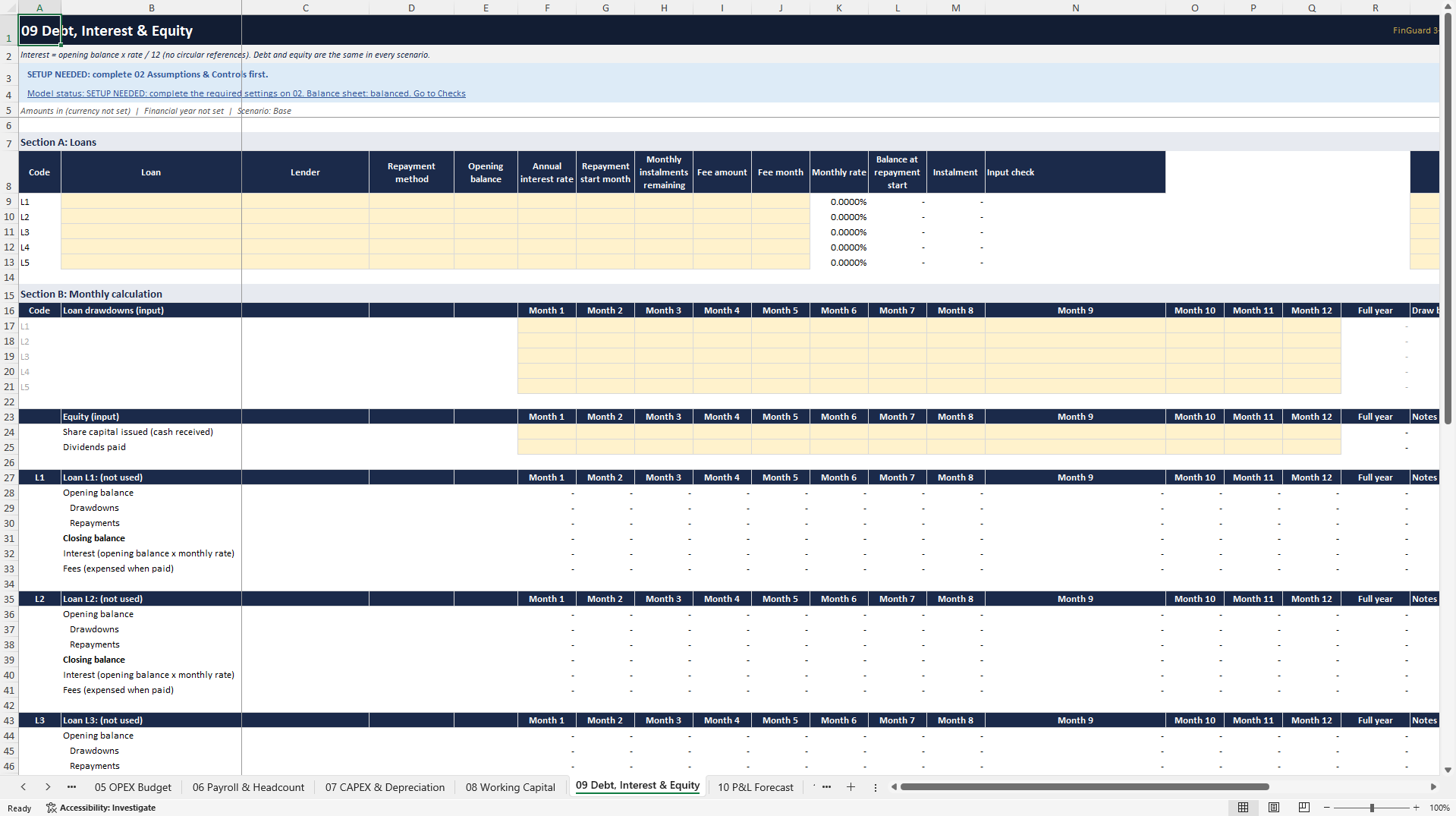Switch to Page Break Preview icon

coord(1304,808)
